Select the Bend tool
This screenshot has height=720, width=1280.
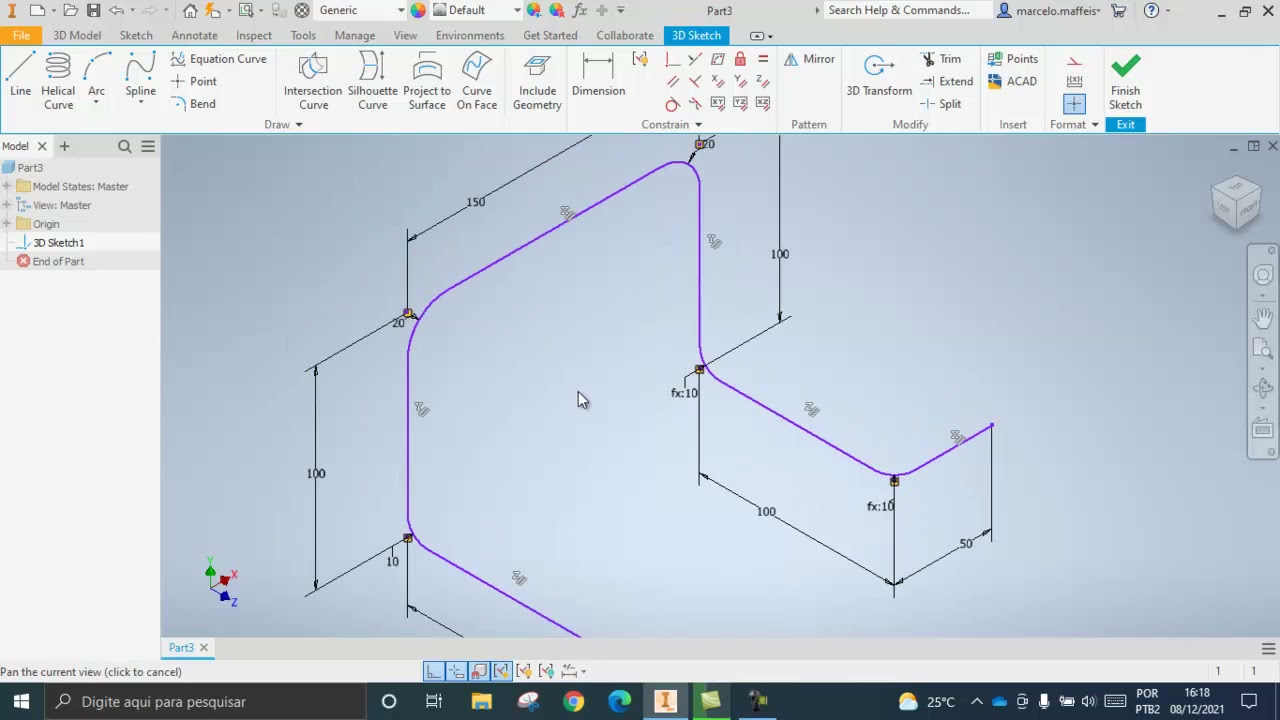[193, 104]
